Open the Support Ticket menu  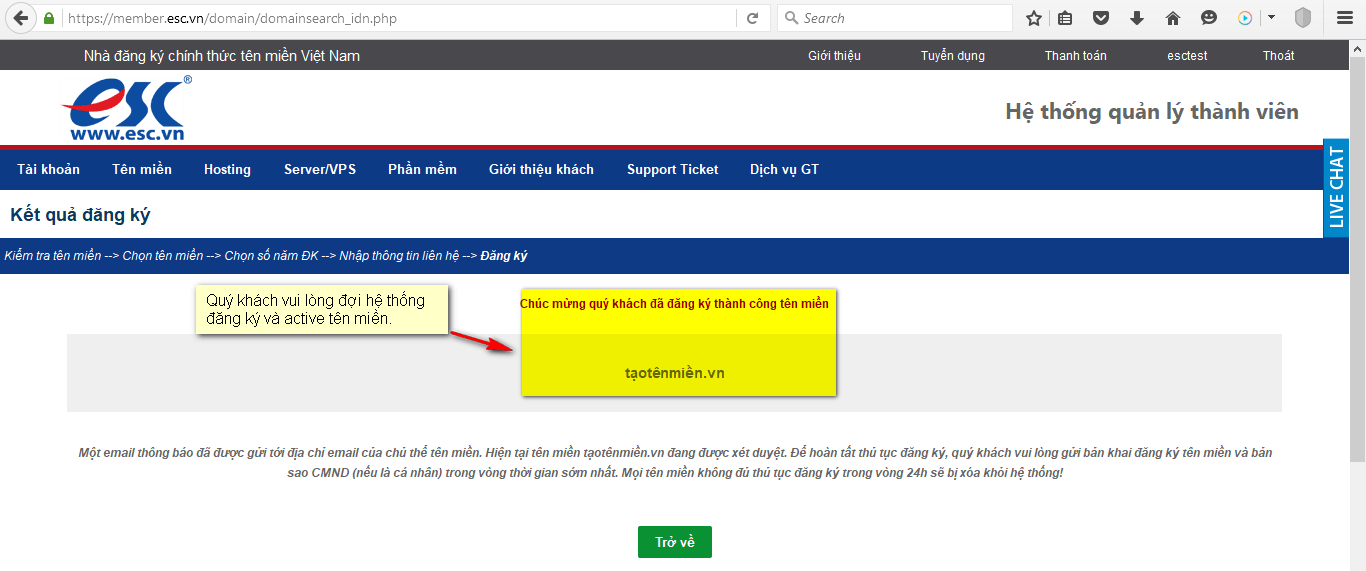[673, 169]
